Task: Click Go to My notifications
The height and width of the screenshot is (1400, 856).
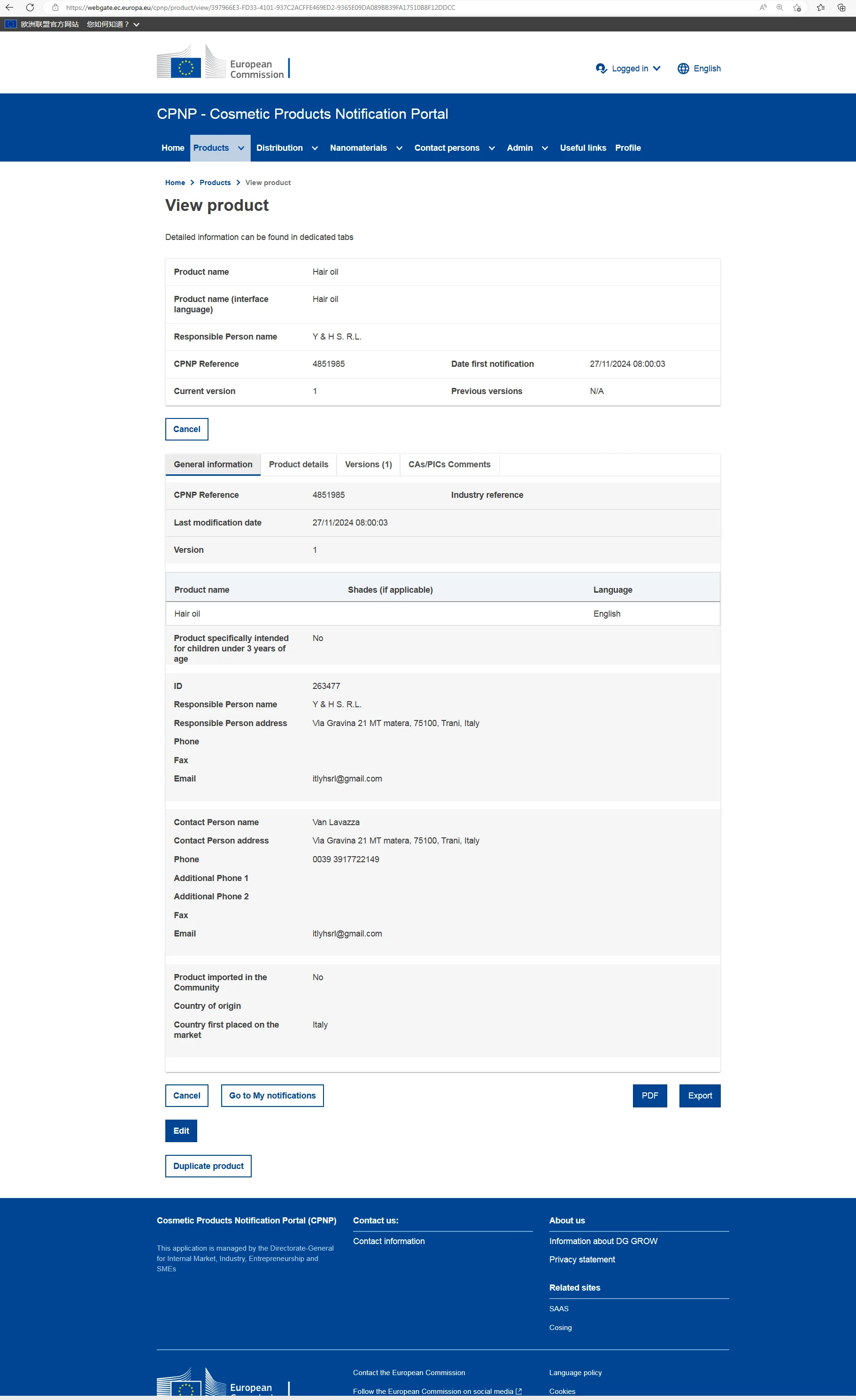Action: click(273, 1096)
